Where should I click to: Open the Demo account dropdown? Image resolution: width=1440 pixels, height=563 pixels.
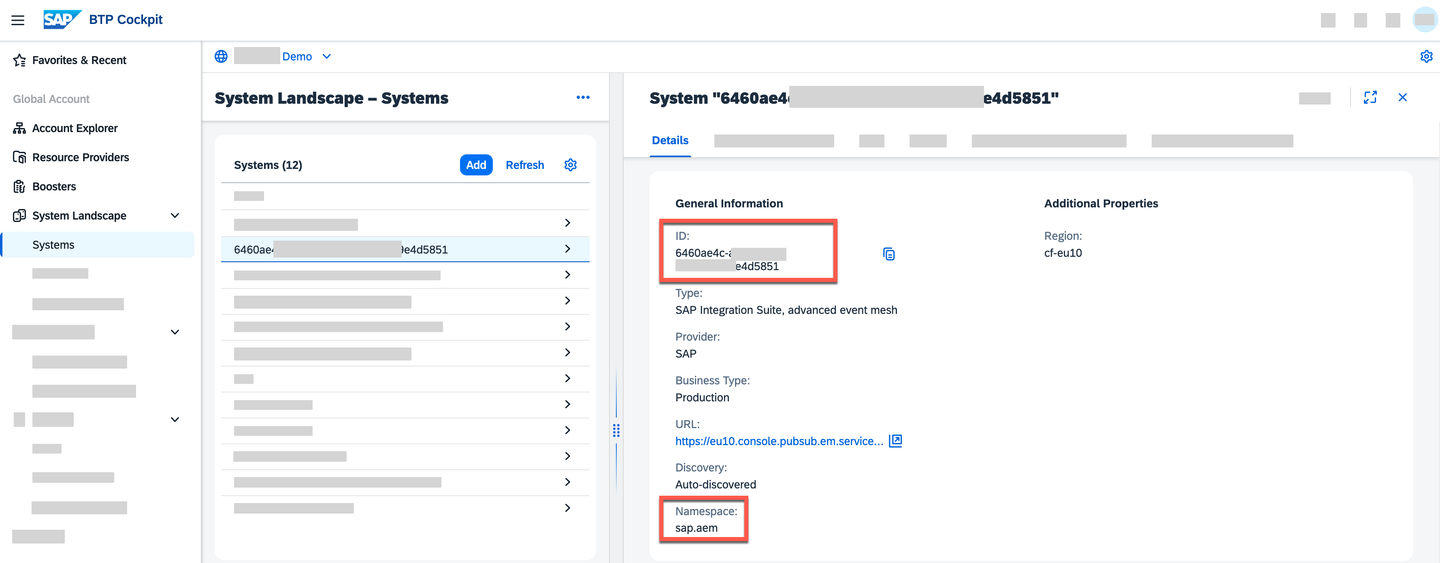326,57
